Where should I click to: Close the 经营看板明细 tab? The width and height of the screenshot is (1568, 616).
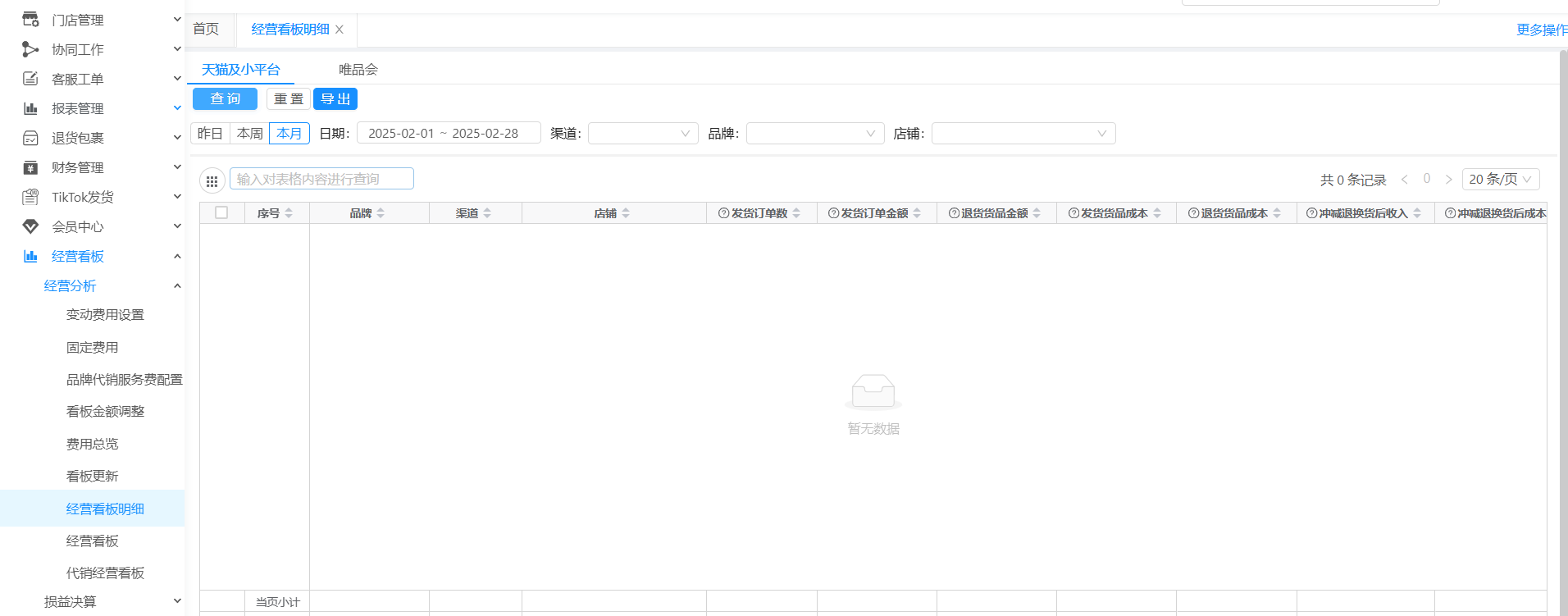(340, 30)
